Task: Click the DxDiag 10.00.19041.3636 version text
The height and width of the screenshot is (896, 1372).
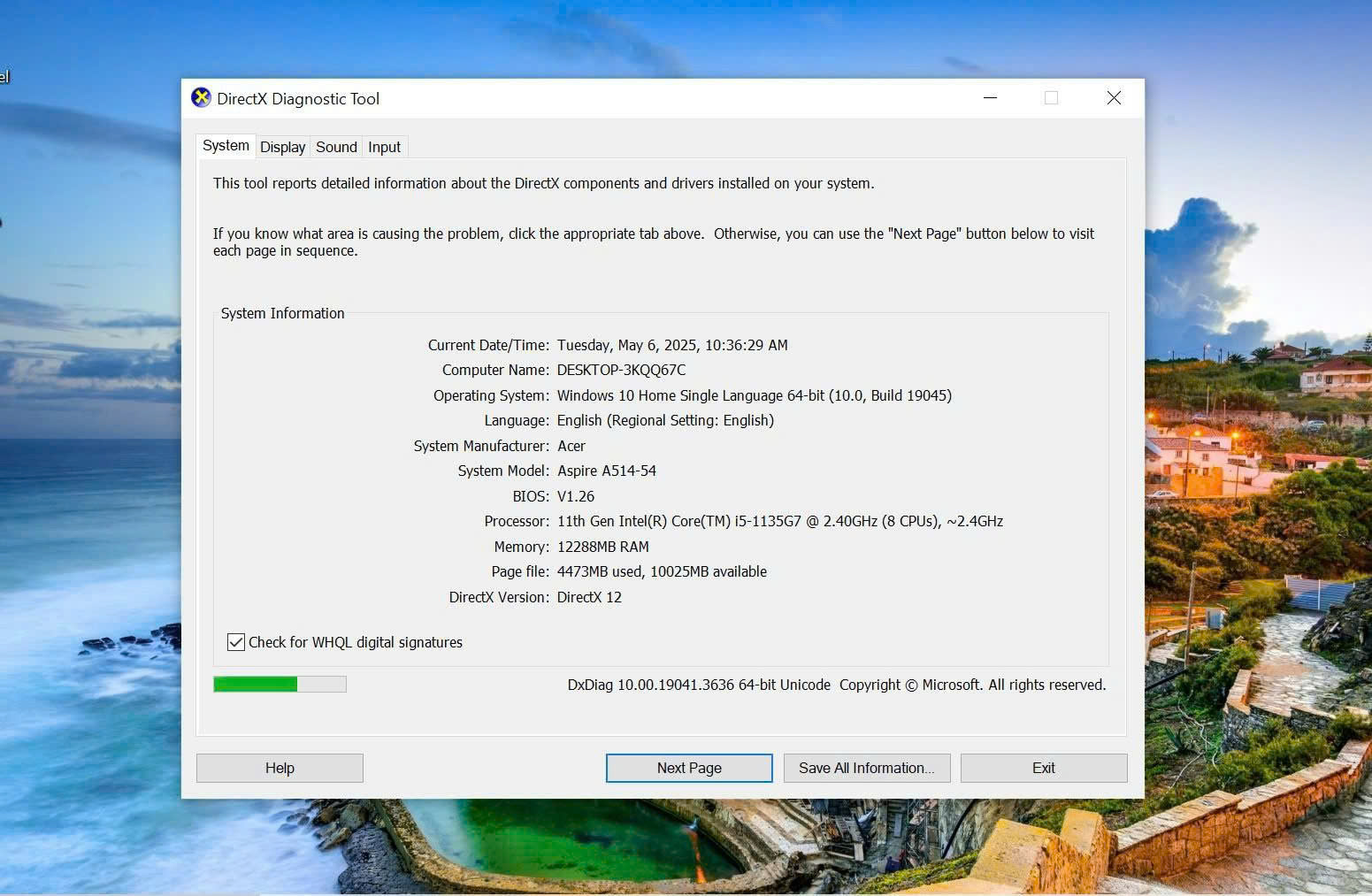Action: pyautogui.click(x=699, y=685)
